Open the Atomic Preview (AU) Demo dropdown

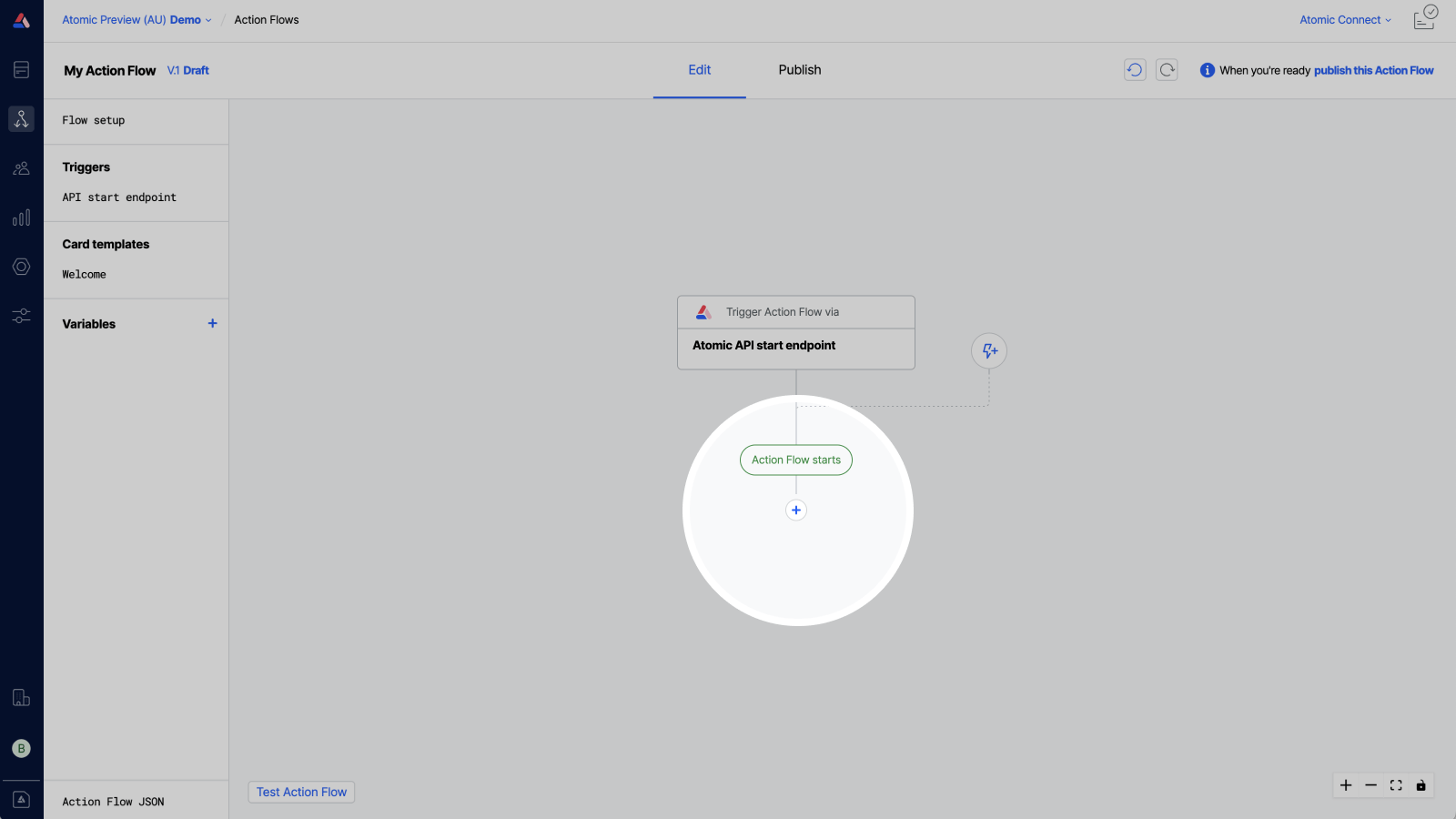pyautogui.click(x=136, y=20)
